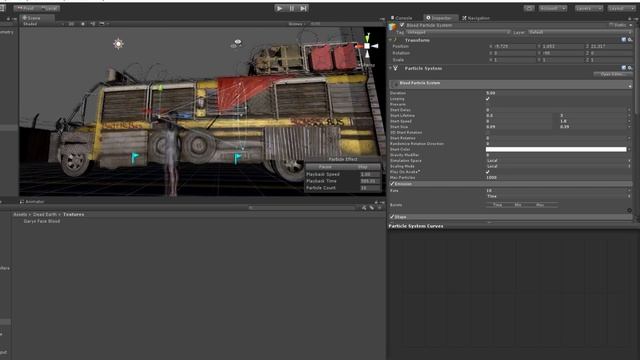Viewport: 640px width, 360px height.
Task: Click the right cyan flag gizmo under the bus
Action: pyautogui.click(x=238, y=158)
